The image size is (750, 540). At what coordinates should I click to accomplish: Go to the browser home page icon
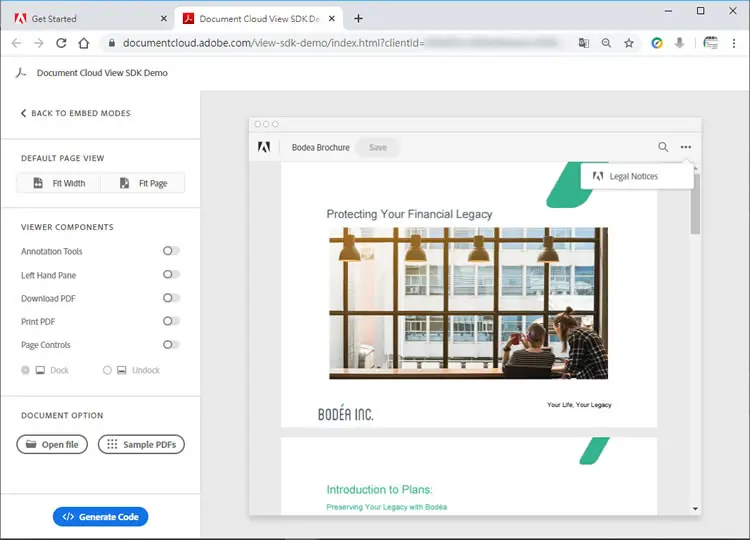(84, 43)
